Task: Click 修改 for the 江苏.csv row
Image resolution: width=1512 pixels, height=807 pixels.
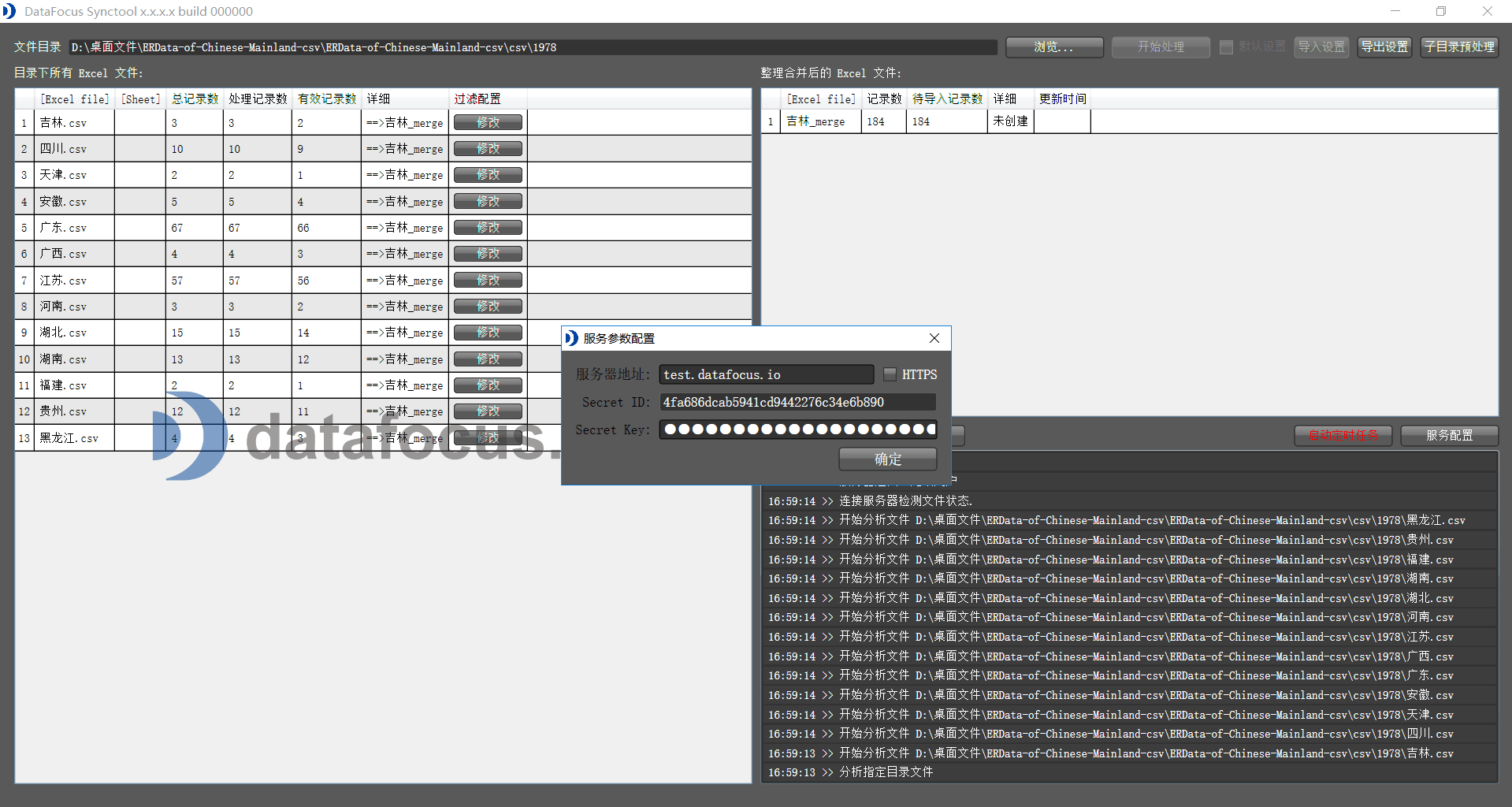Action: [488, 281]
